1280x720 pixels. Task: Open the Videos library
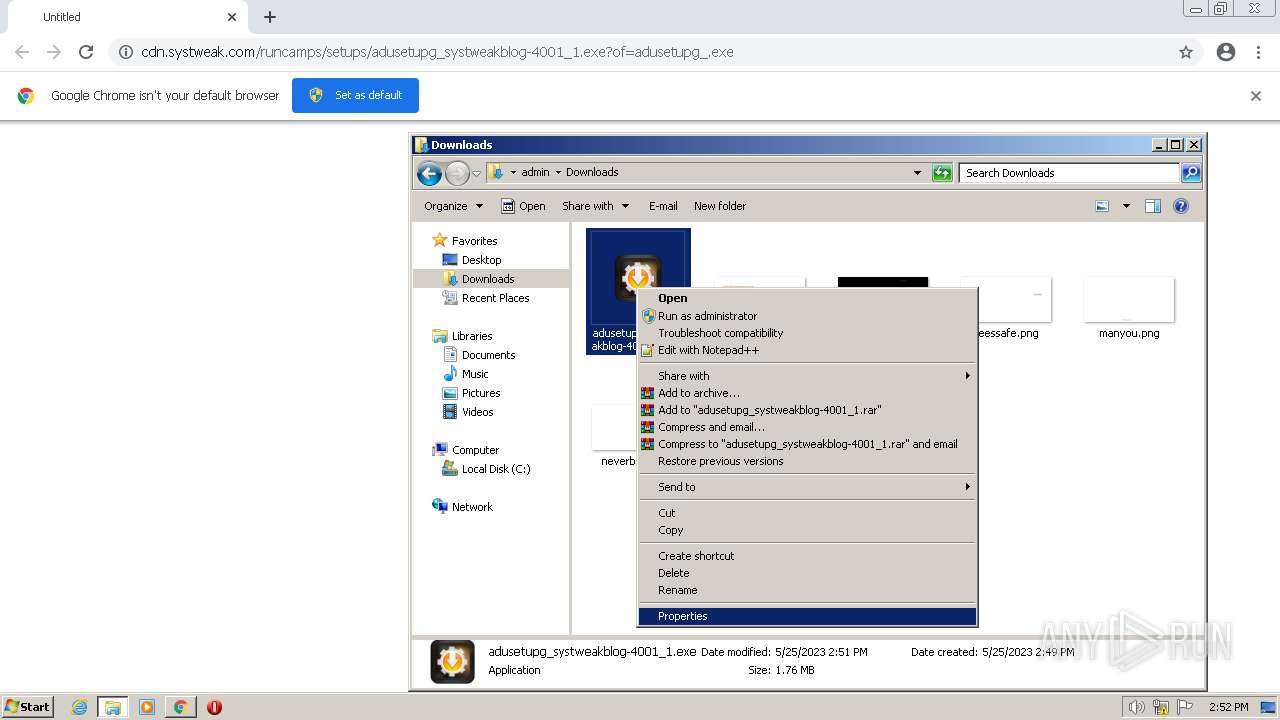[468, 412]
